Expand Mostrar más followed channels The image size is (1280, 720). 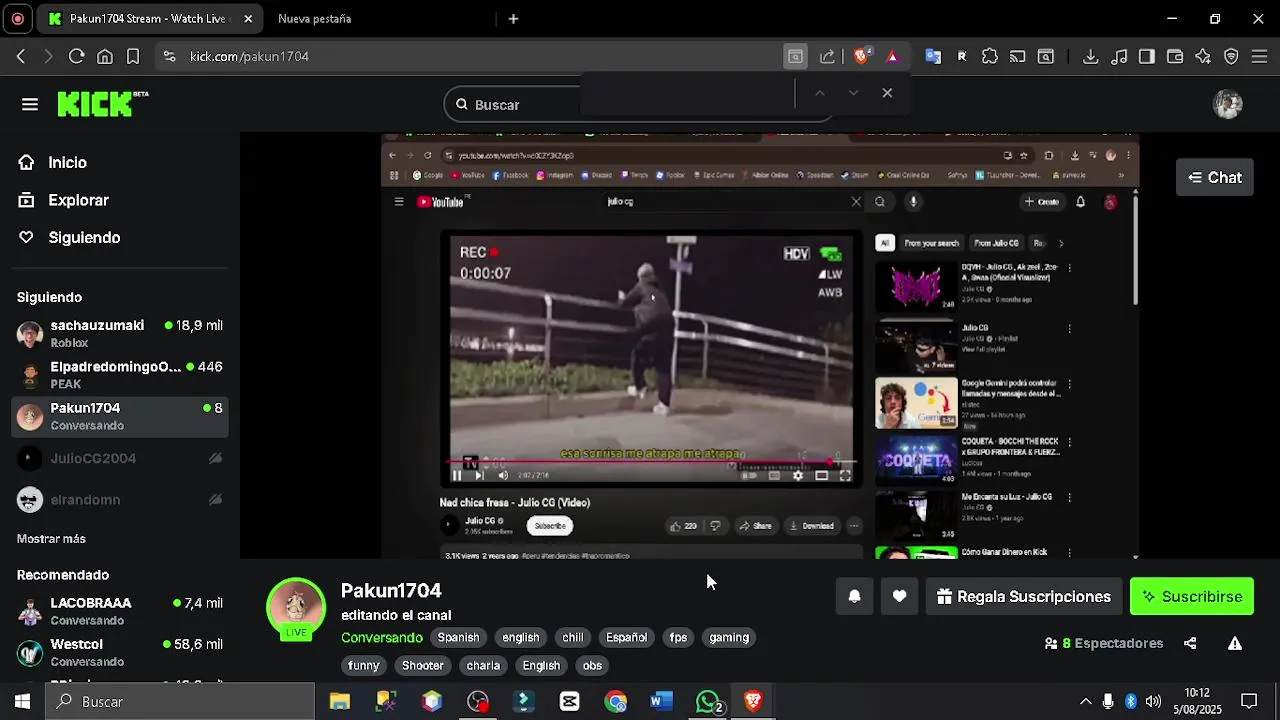[x=51, y=539]
